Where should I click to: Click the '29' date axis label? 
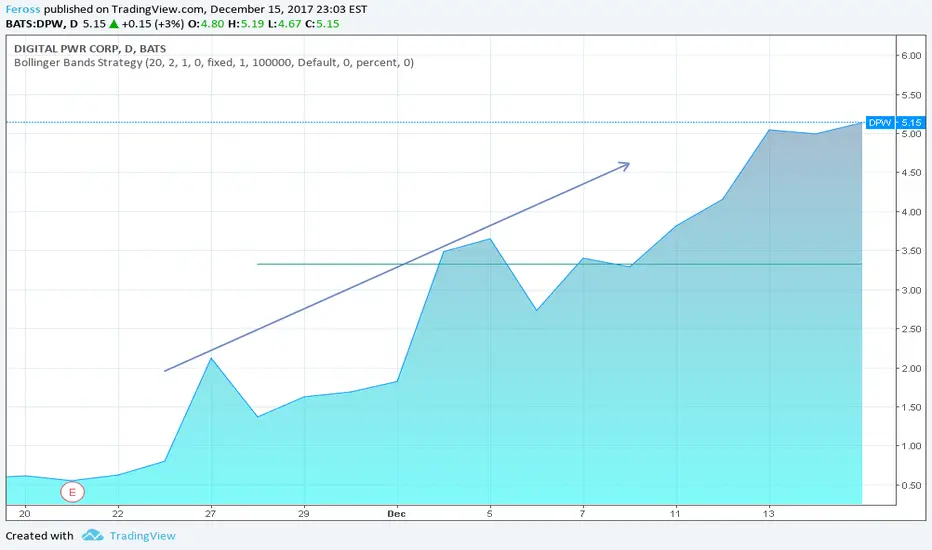(x=304, y=514)
